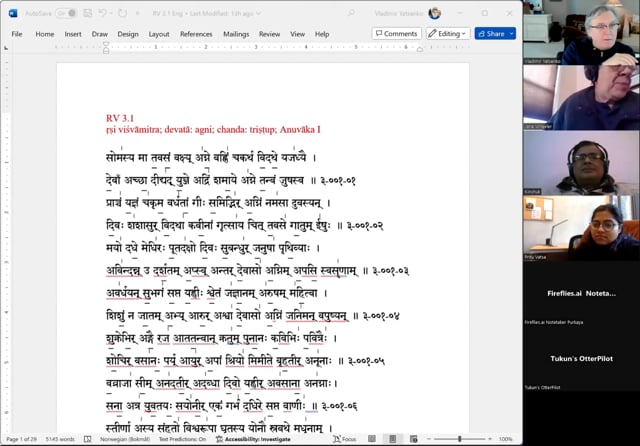Enable Focus mode from status bar
This screenshot has height=446, width=640.
(345, 439)
